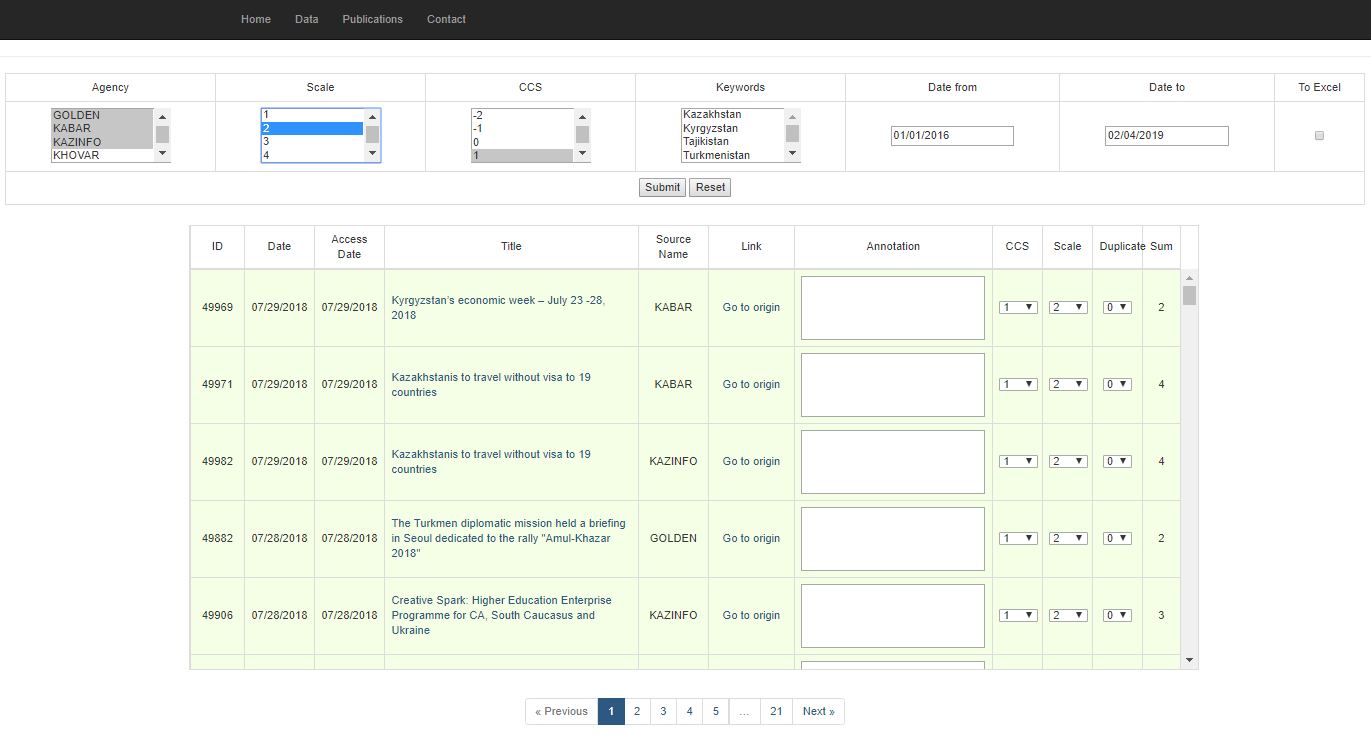The image size is (1371, 737).
Task: Open Scale dropdown for ID 49982
Action: [1068, 461]
